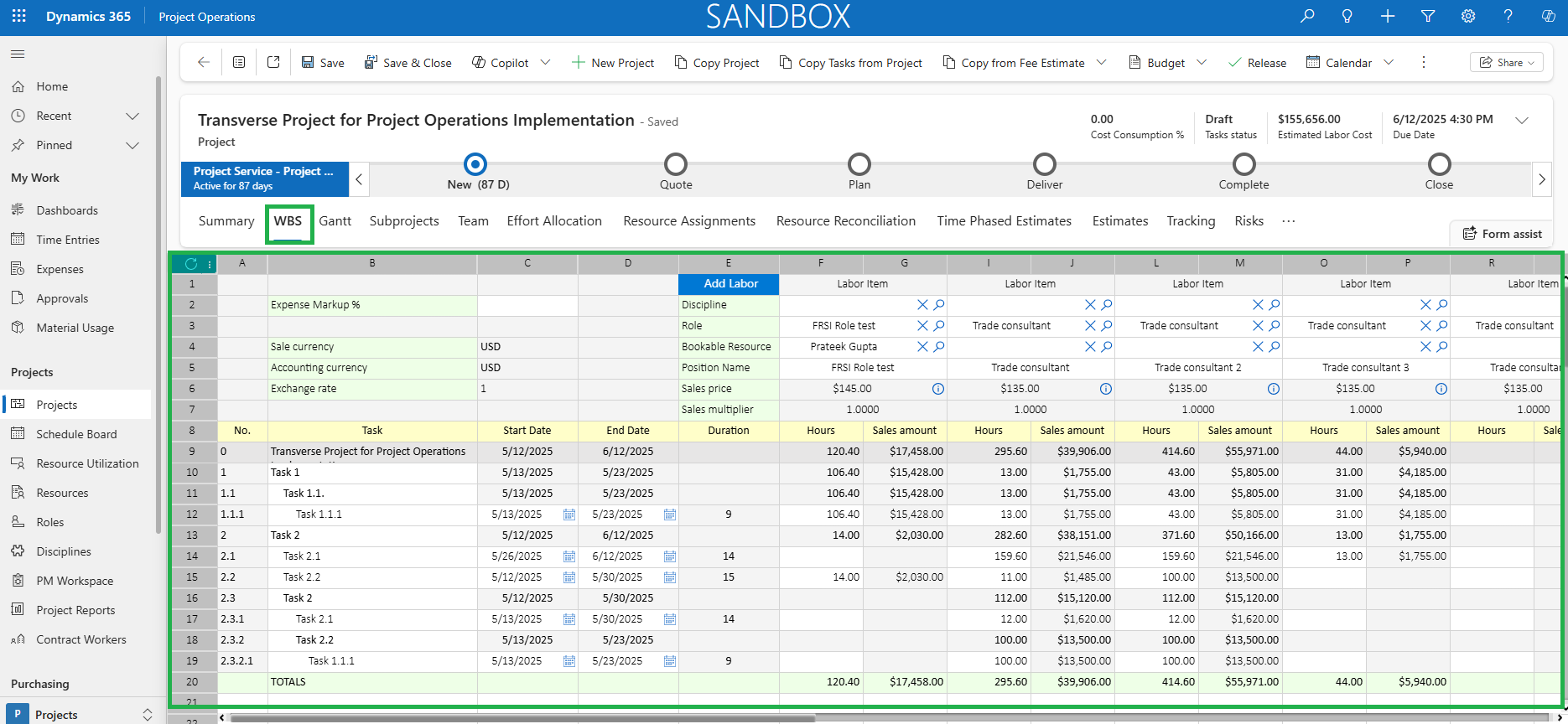Click the refresh icon in WBS grid corner
The width and height of the screenshot is (1568, 724).
[x=190, y=263]
